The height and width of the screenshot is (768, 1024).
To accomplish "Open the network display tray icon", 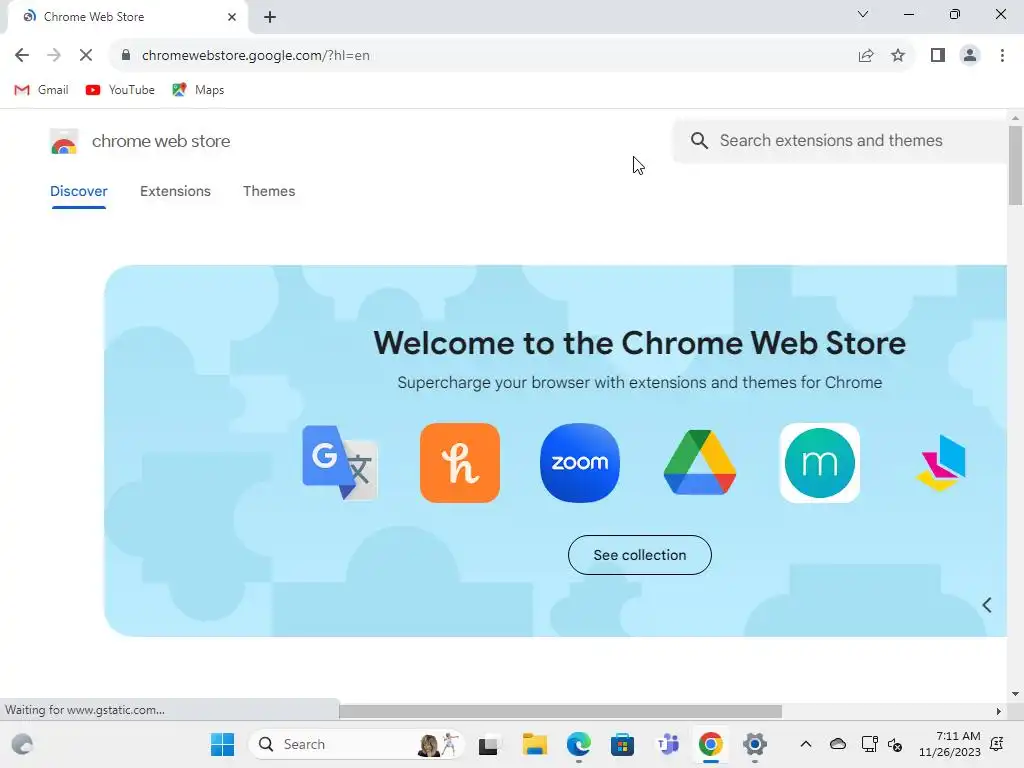I will pos(870,744).
